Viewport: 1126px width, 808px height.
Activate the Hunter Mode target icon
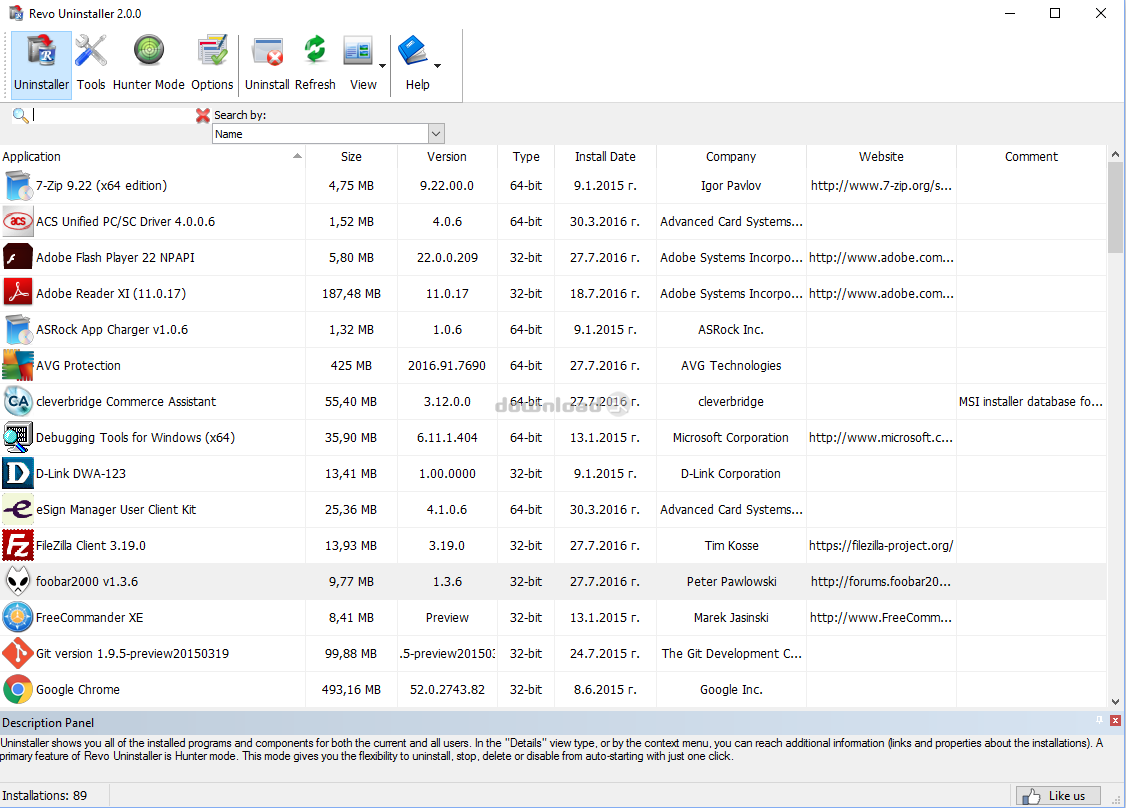[149, 51]
